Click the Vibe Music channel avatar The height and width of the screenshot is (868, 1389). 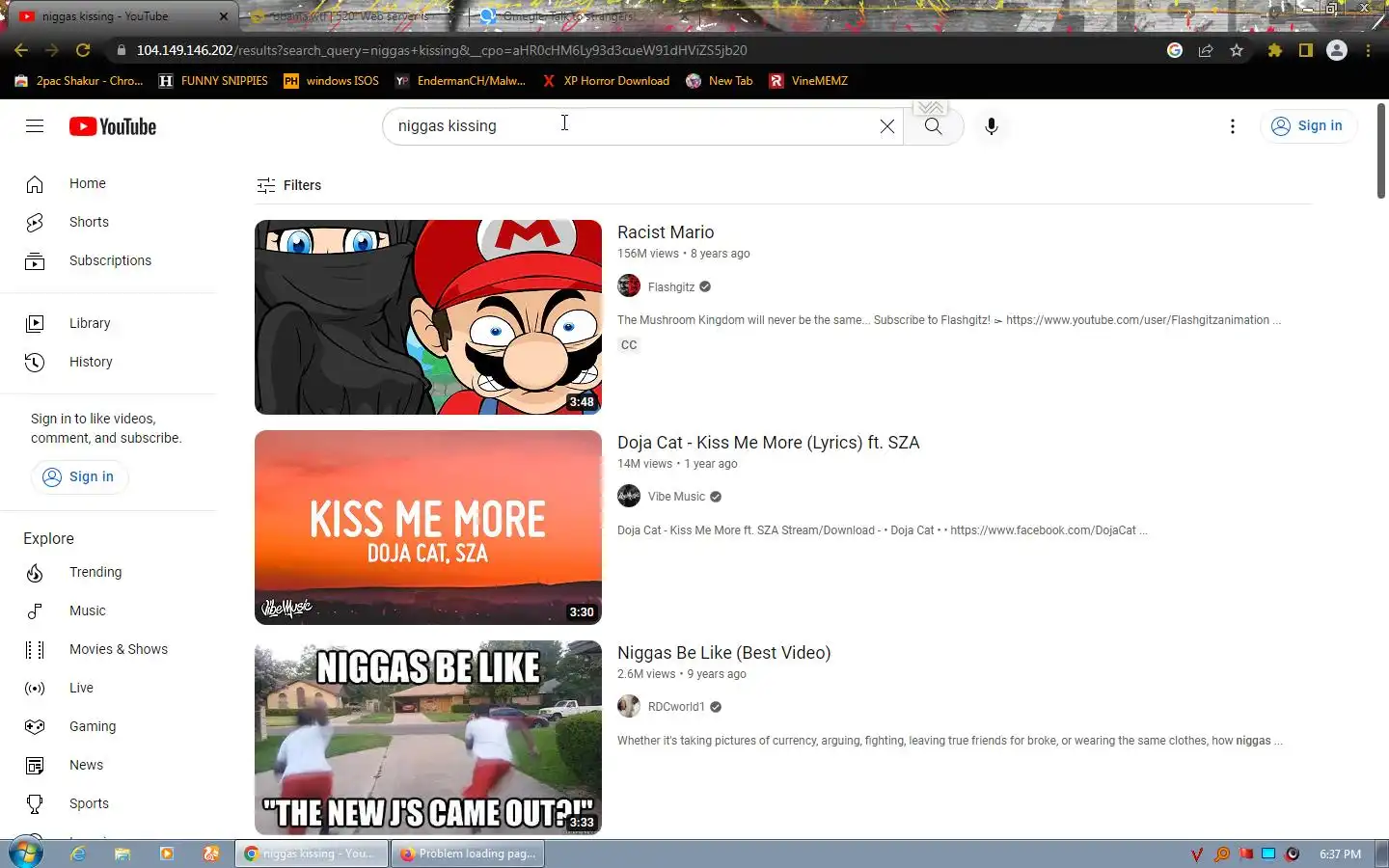click(629, 497)
